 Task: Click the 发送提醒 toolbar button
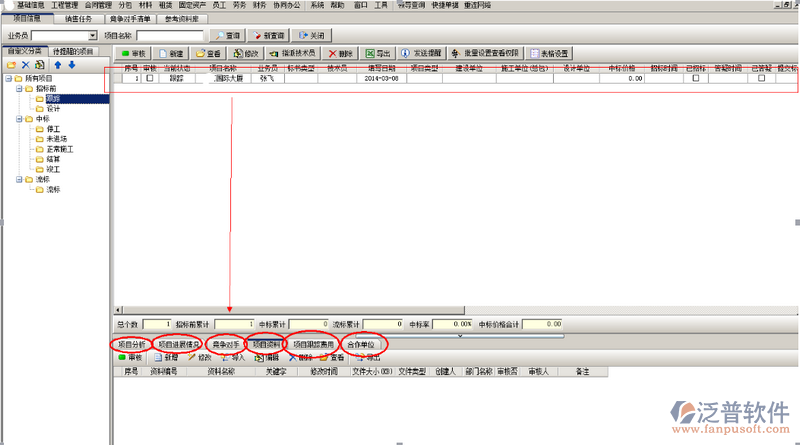421,53
